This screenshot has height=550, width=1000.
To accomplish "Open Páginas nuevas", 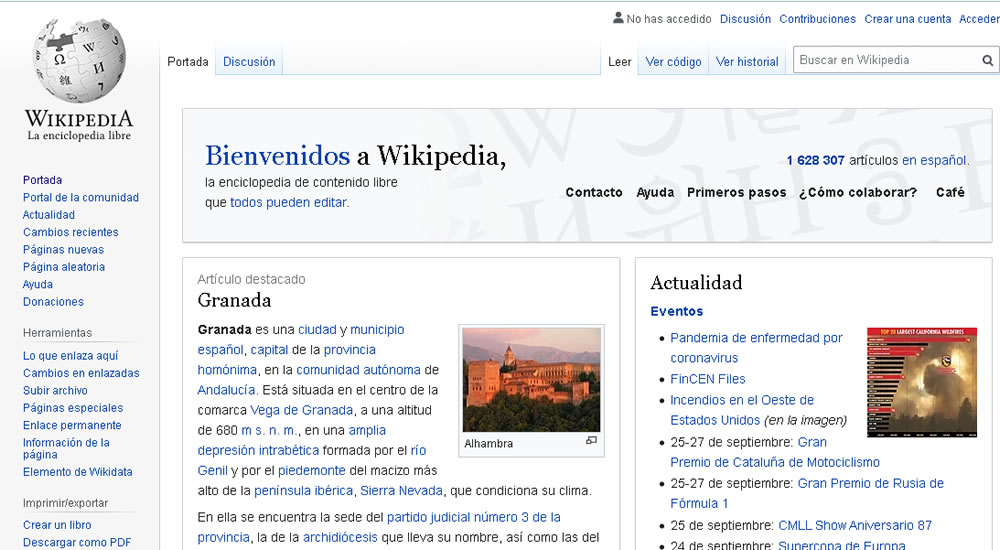I will (x=64, y=249).
